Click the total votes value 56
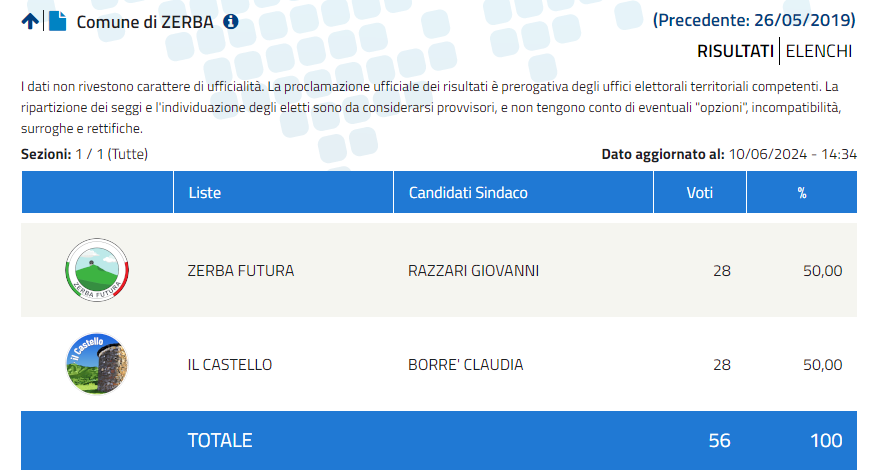 click(719, 440)
